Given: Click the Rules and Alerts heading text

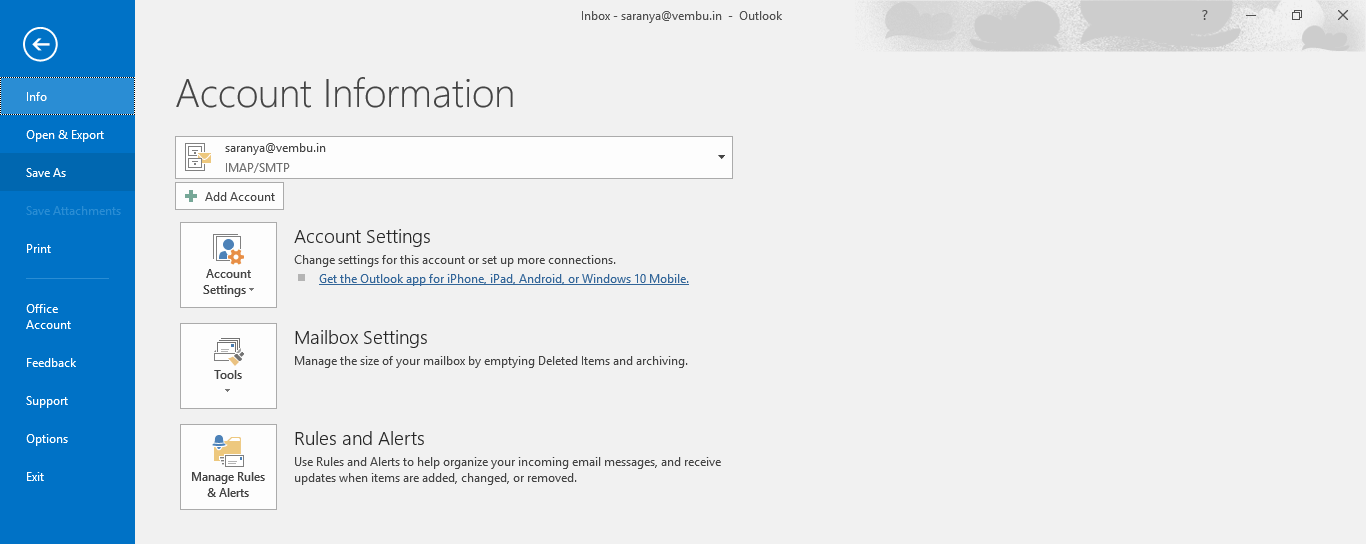Looking at the screenshot, I should point(359,439).
